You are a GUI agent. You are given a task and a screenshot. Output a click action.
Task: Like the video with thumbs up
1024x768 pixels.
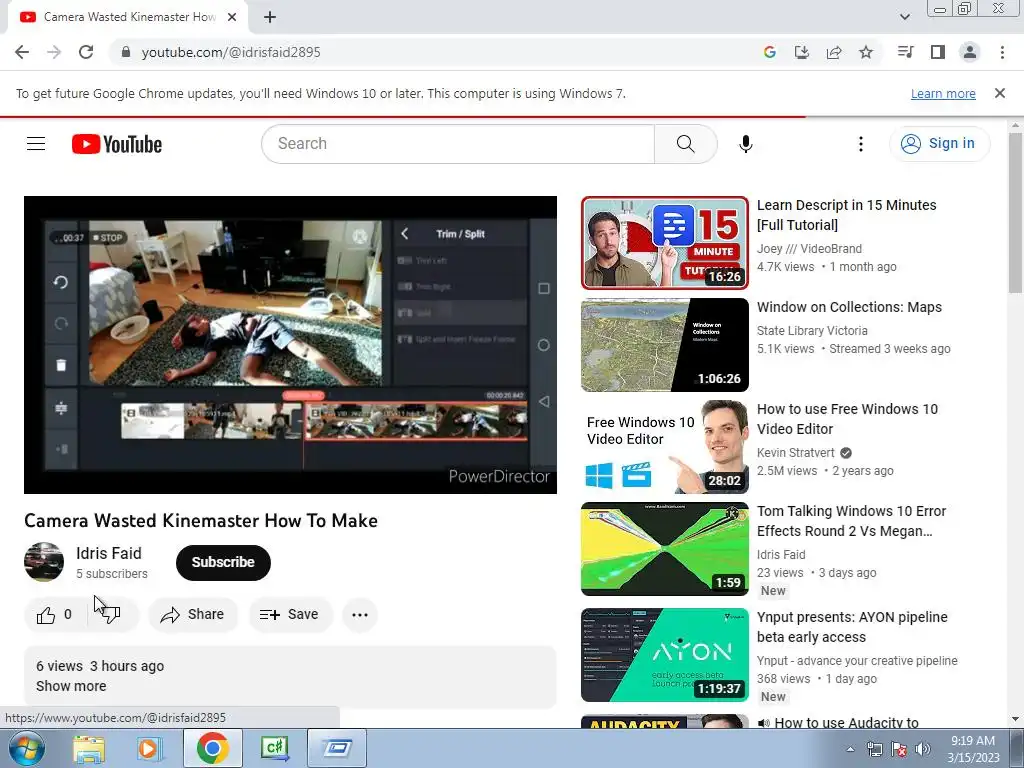[x=54, y=615]
